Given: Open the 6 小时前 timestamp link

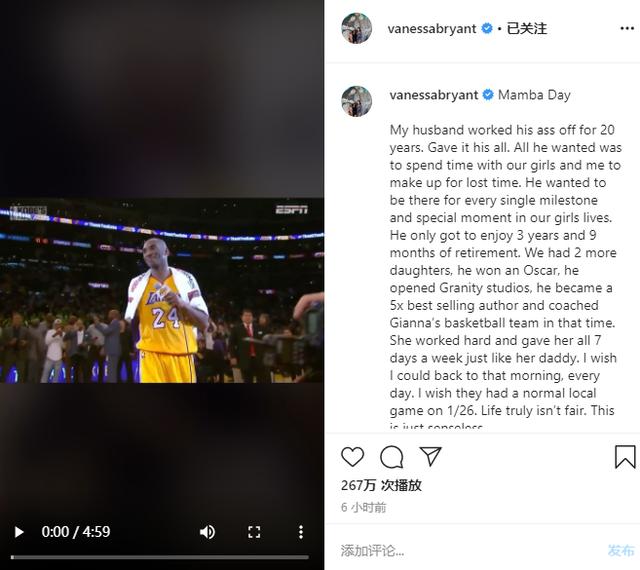Looking at the screenshot, I should tap(363, 508).
